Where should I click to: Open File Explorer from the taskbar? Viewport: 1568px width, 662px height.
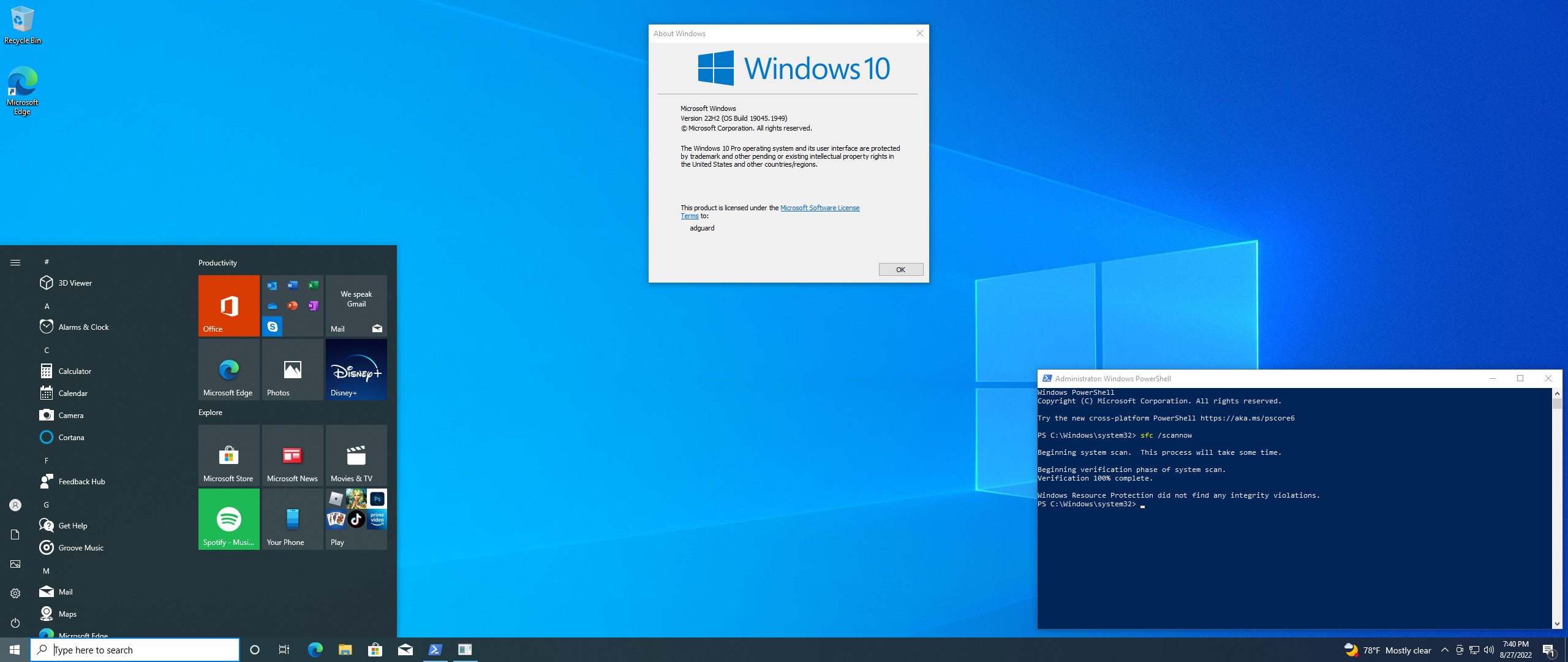345,650
